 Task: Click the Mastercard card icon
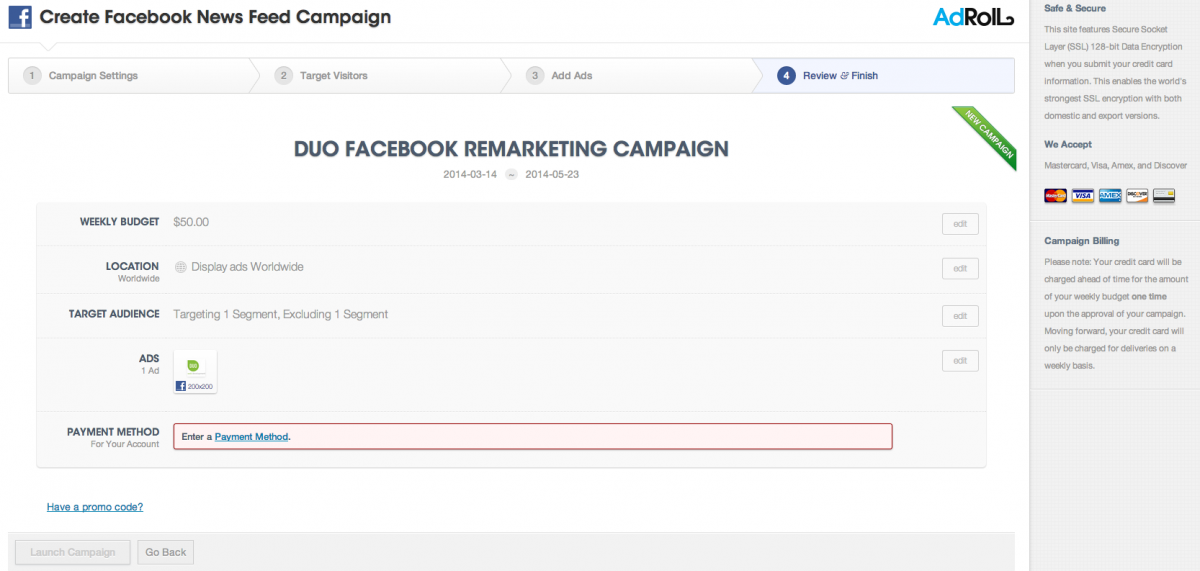(x=1055, y=196)
